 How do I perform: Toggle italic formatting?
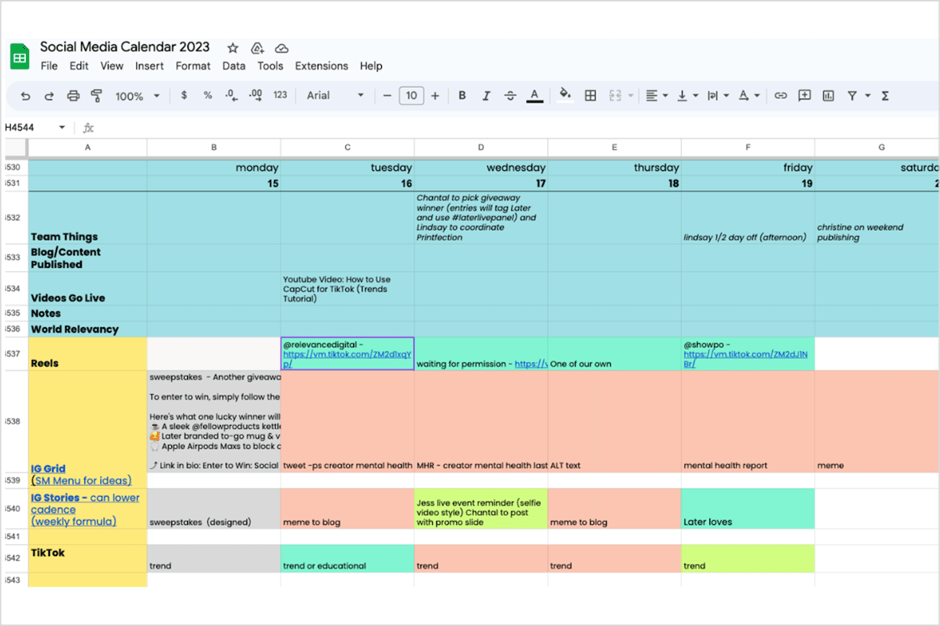point(486,95)
